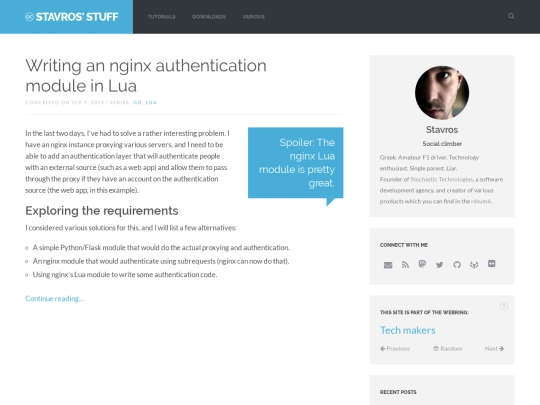The width and height of the screenshot is (540, 405).
Task: Visit the Mastodon profile icon
Action: pos(422,264)
